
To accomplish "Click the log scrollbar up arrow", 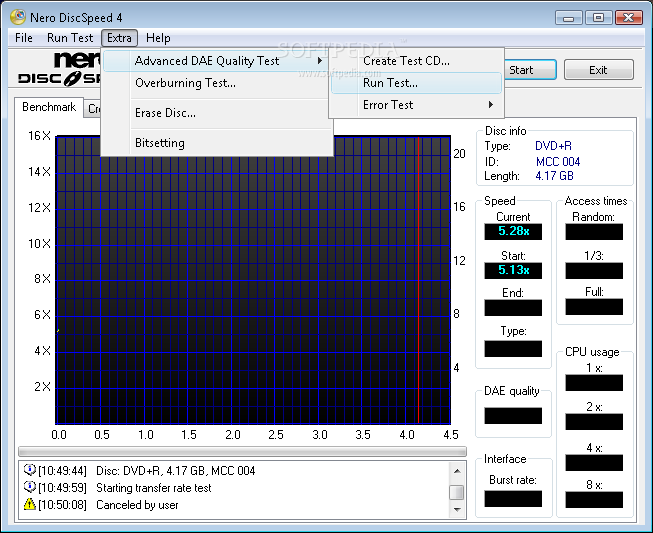I will 457,471.
